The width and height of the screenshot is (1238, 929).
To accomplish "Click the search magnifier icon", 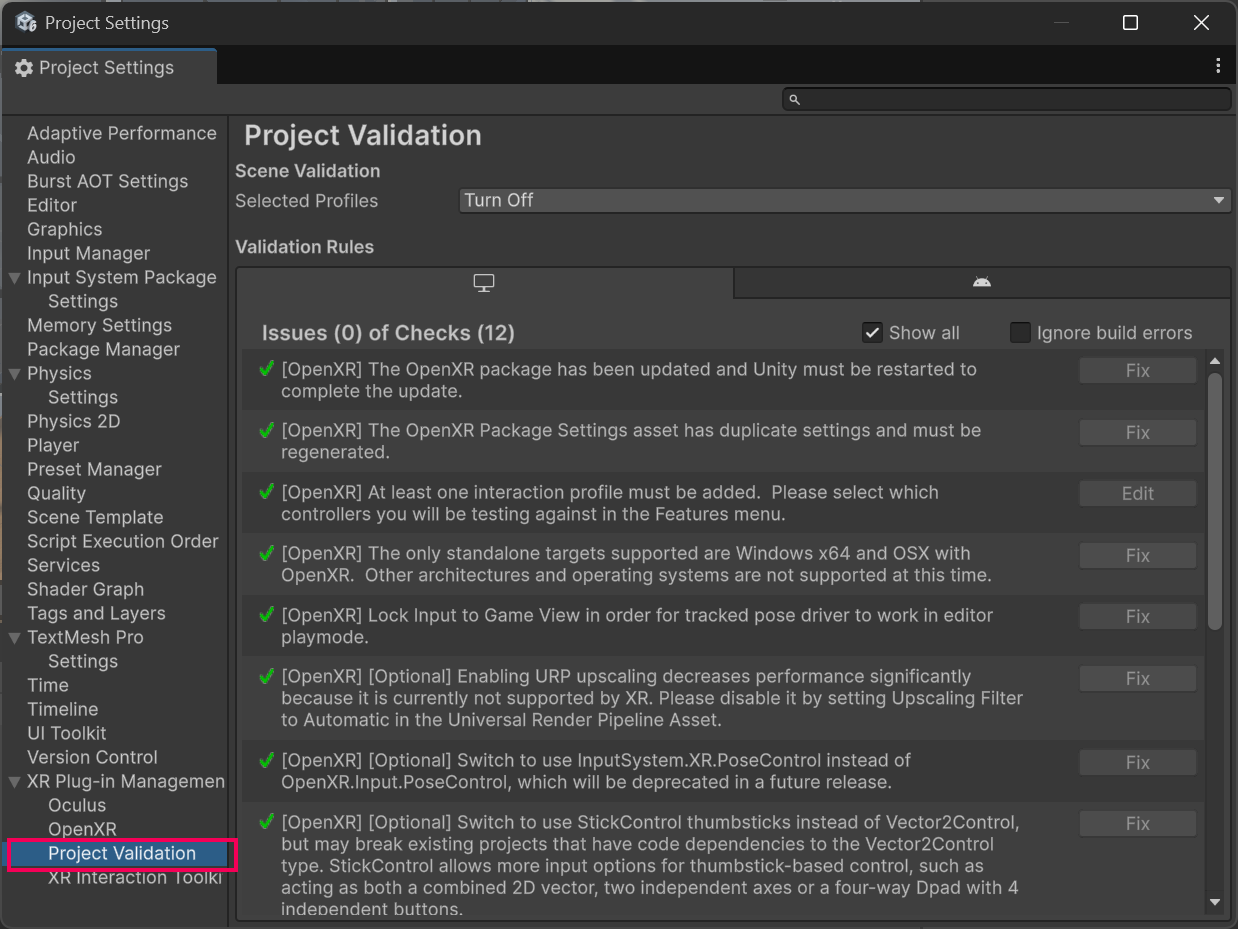I will (795, 99).
